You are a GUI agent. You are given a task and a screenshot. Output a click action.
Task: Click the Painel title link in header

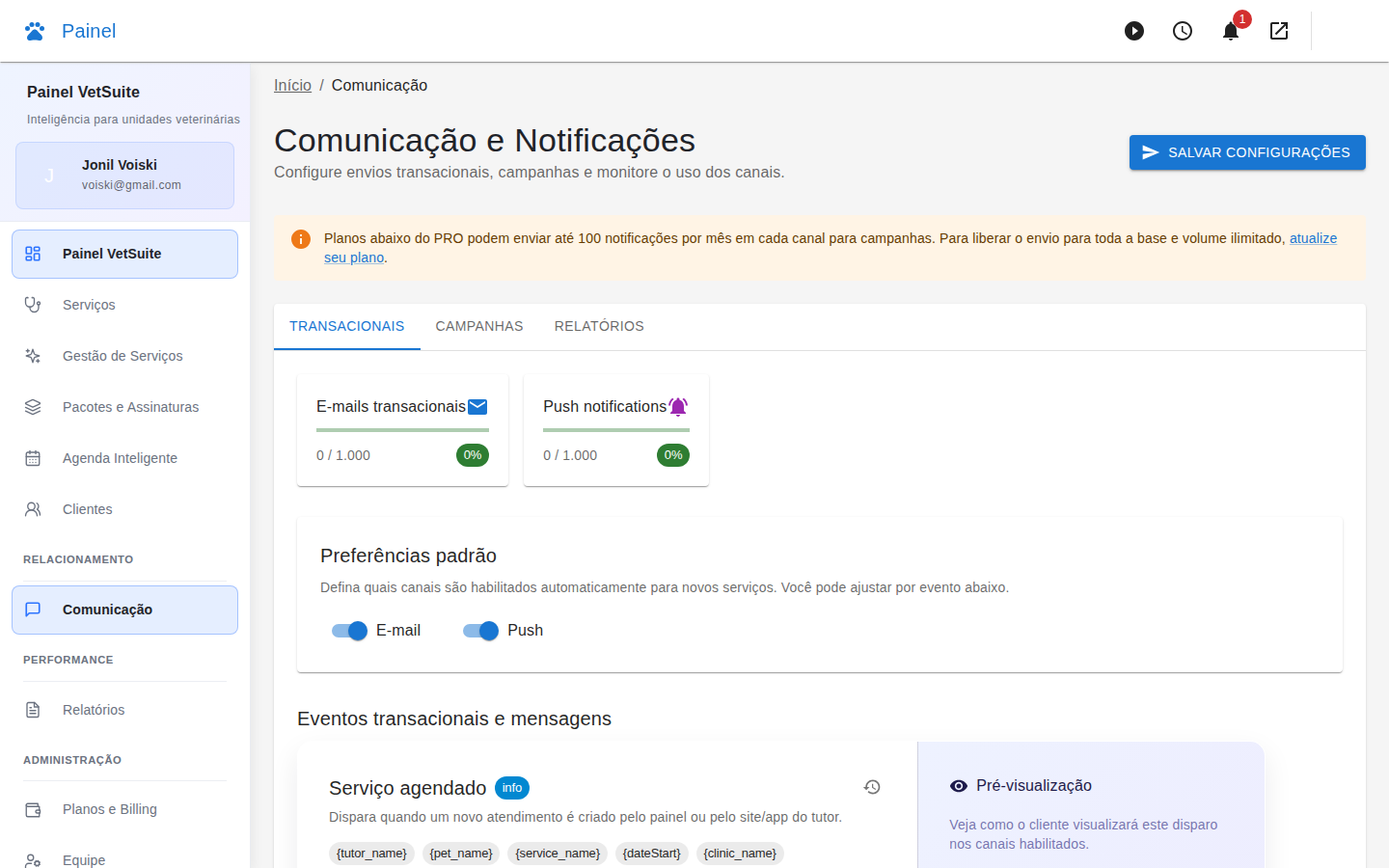tap(89, 31)
